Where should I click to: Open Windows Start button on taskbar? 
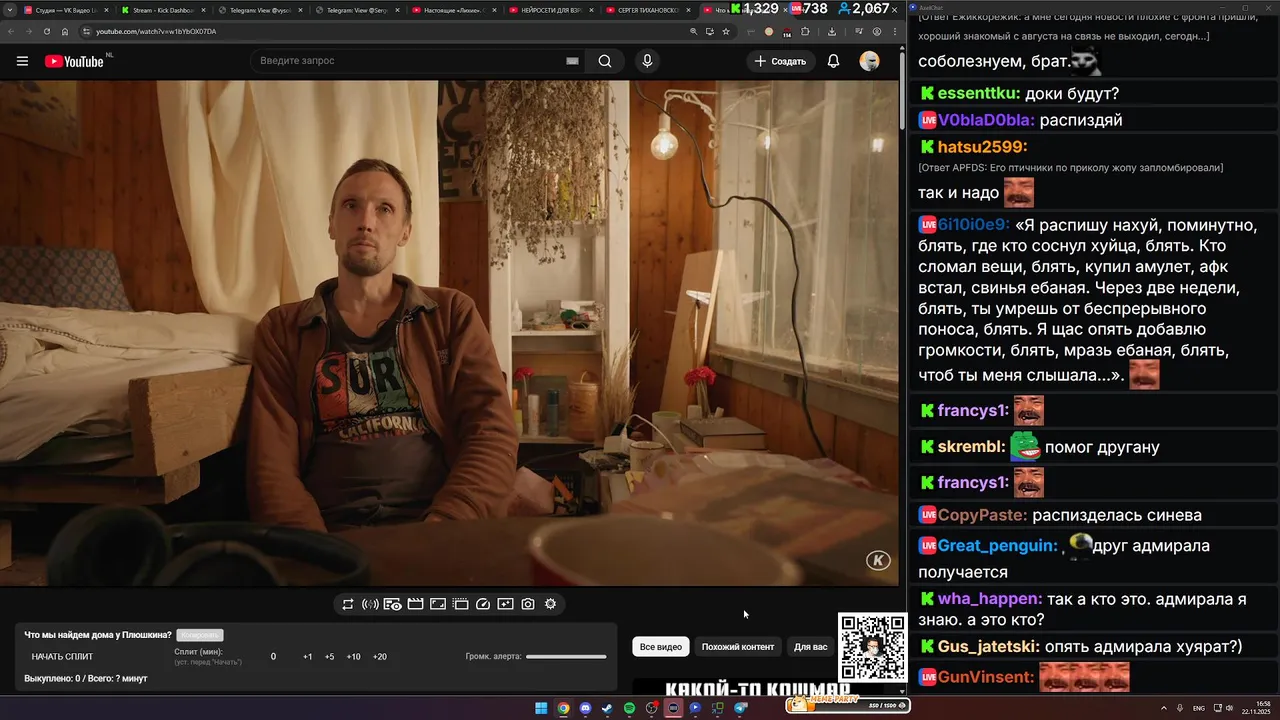pos(541,708)
